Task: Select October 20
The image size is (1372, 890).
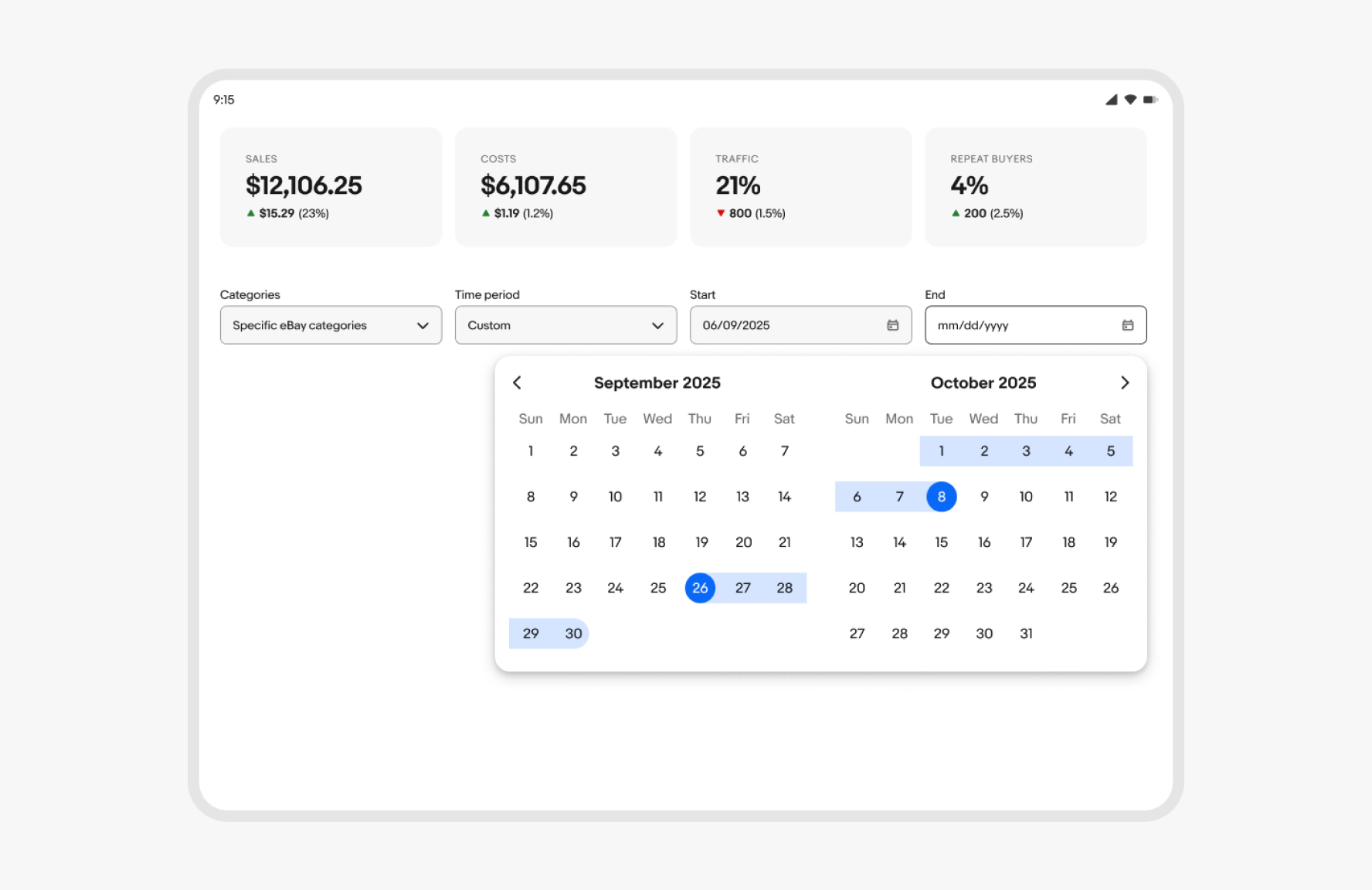Action: (857, 588)
